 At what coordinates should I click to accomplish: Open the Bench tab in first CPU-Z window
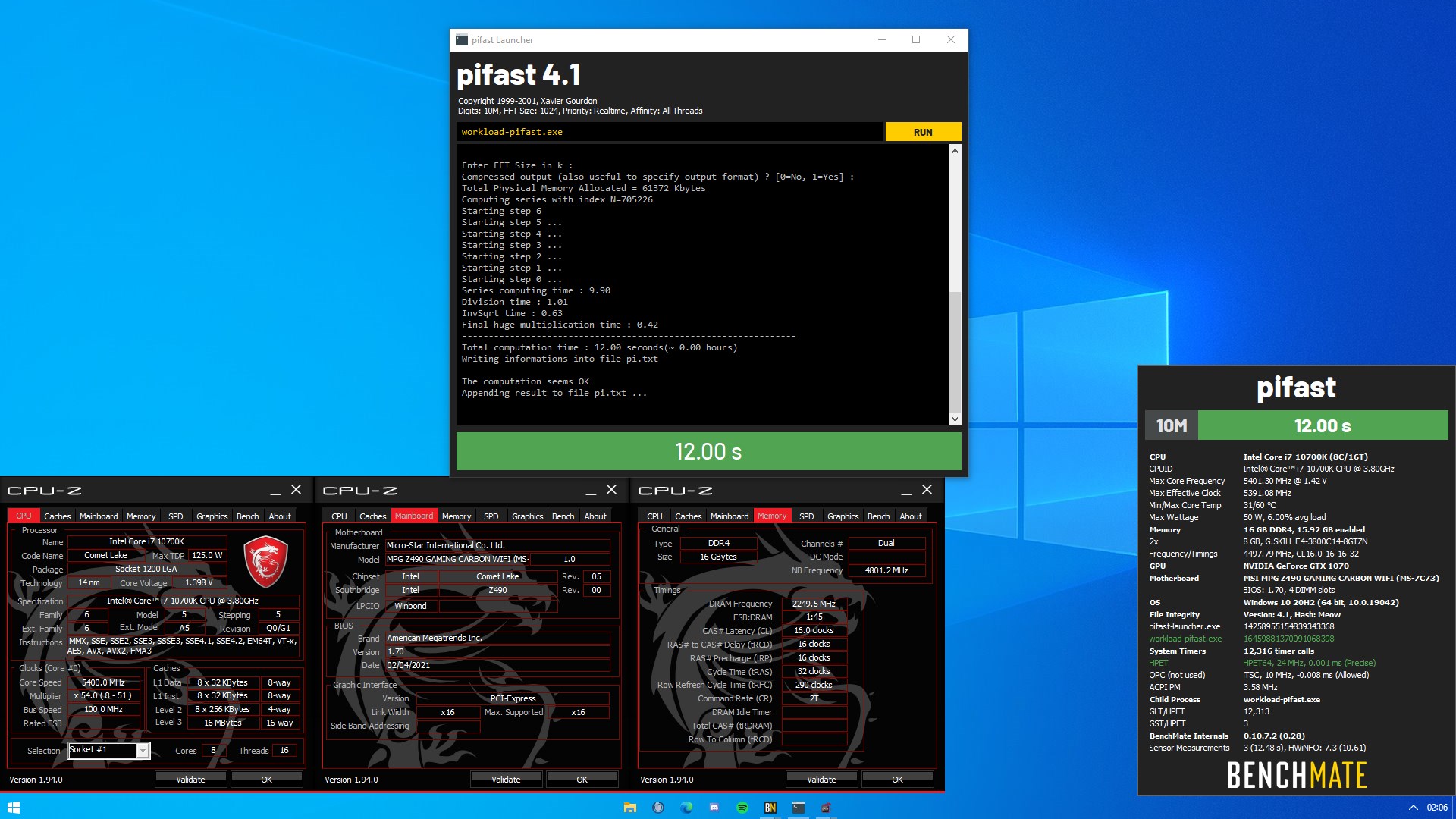(x=248, y=516)
